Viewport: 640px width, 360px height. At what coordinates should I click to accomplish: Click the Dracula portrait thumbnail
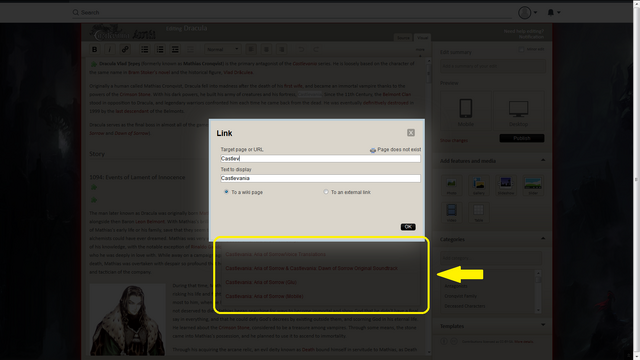click(x=127, y=320)
